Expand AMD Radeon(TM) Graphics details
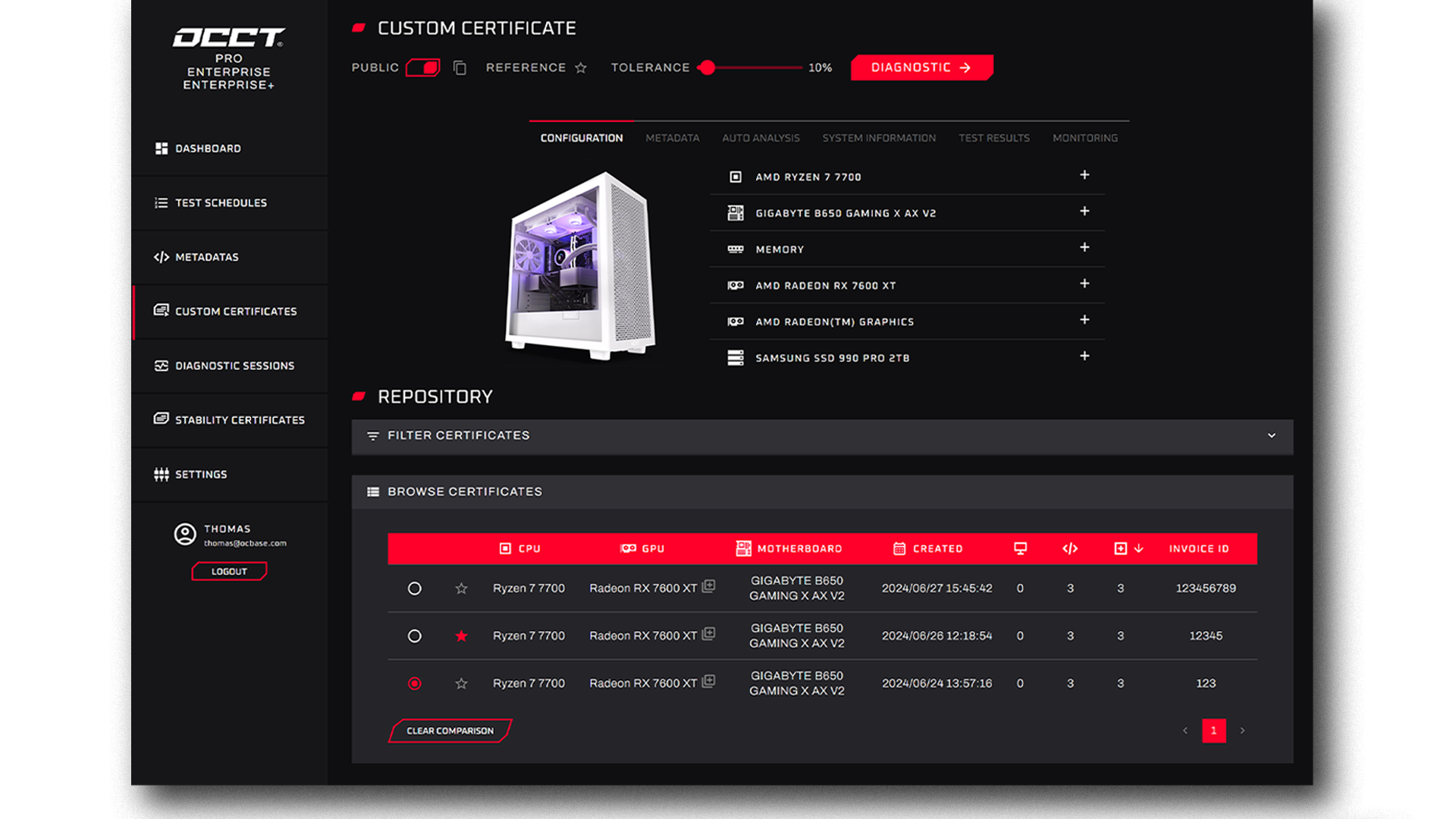Image resolution: width=1456 pixels, height=819 pixels. 1084,320
